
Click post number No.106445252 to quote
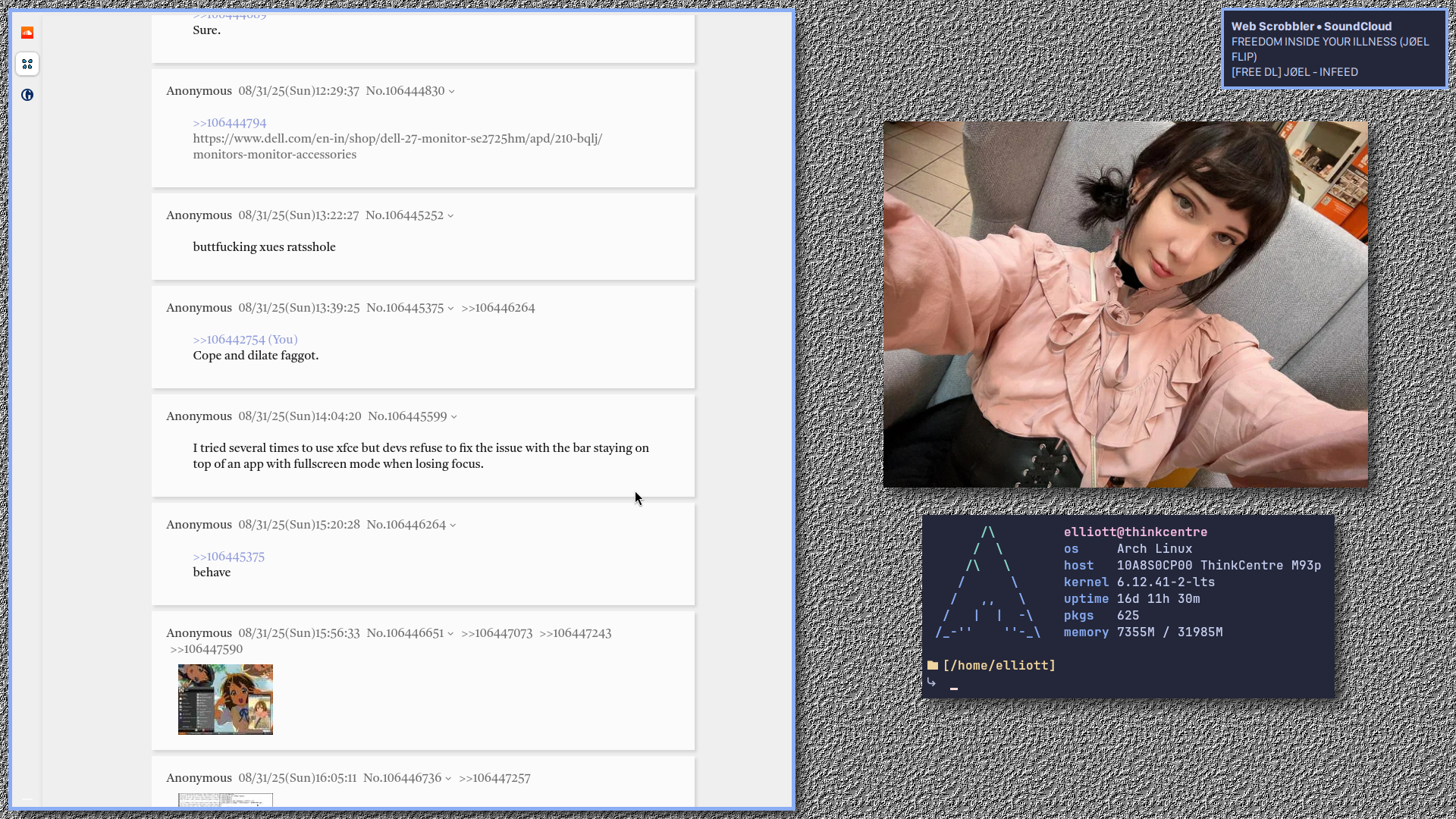(x=404, y=215)
